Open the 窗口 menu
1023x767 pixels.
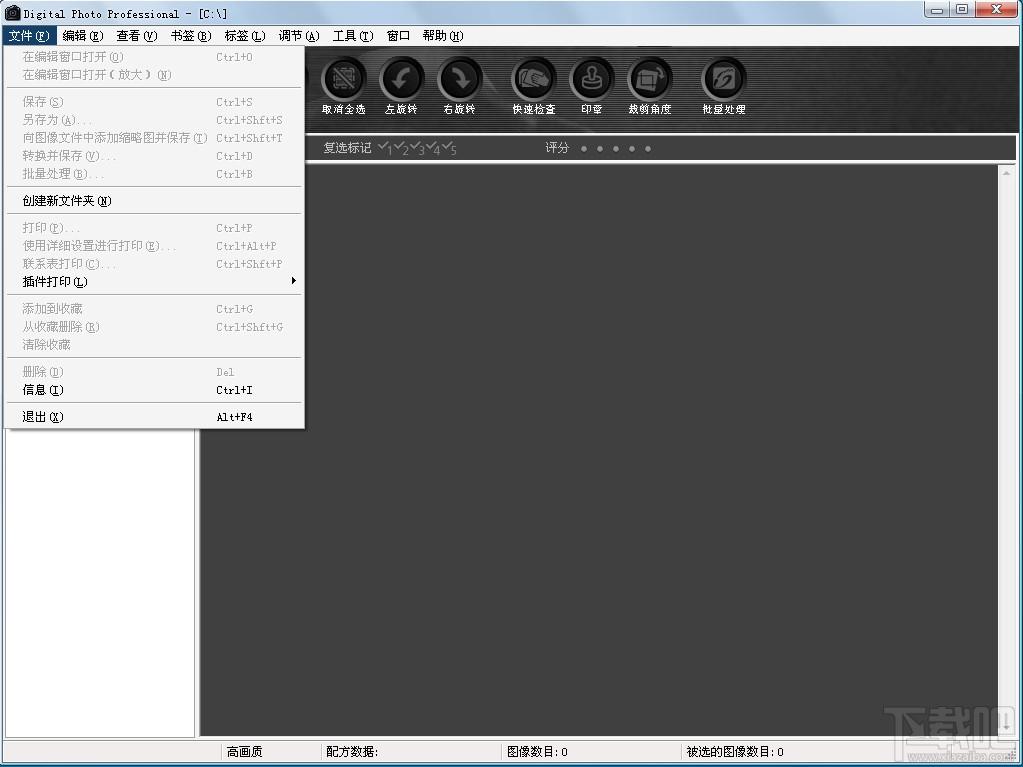398,36
